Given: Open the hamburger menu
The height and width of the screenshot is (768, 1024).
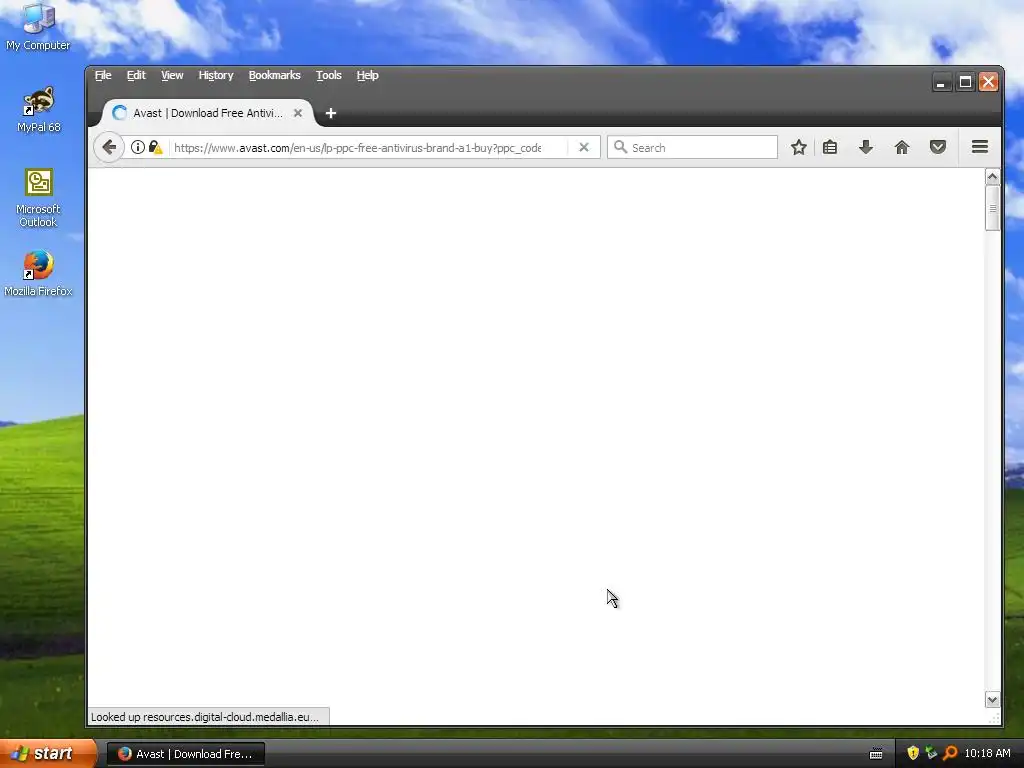Looking at the screenshot, I should point(980,148).
